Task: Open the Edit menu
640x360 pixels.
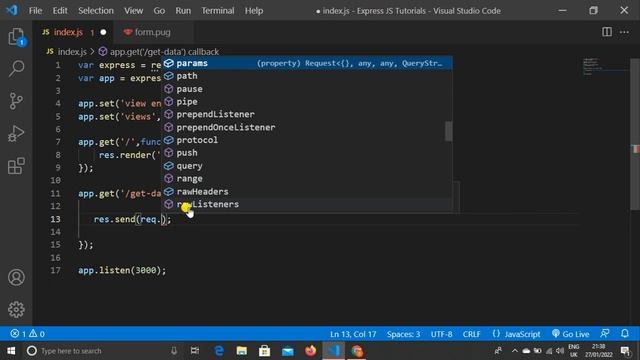Action: click(x=60, y=11)
